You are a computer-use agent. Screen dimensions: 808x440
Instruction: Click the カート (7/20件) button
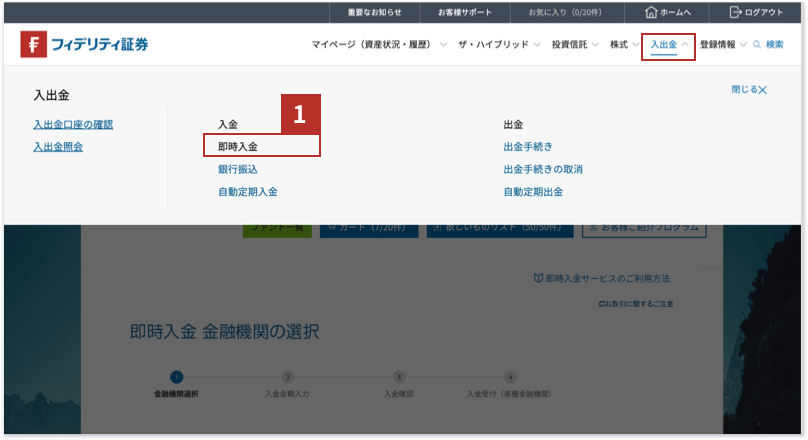[369, 231]
